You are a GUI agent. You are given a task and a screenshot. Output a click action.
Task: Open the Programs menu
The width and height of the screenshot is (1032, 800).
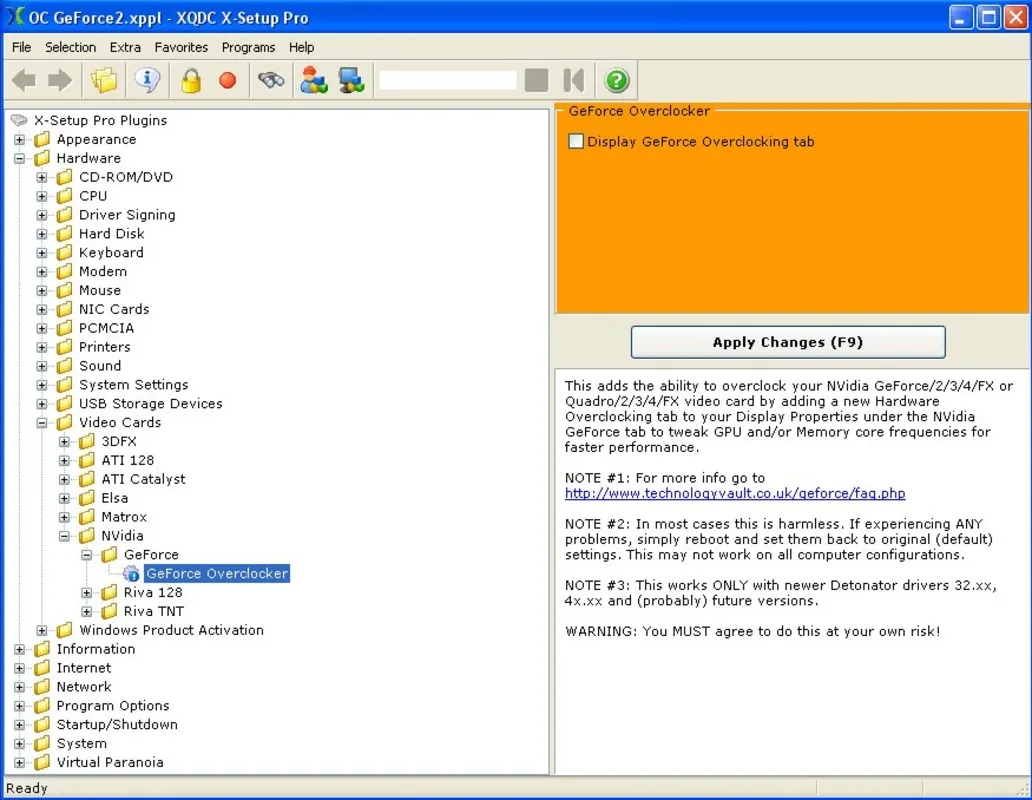[x=248, y=47]
